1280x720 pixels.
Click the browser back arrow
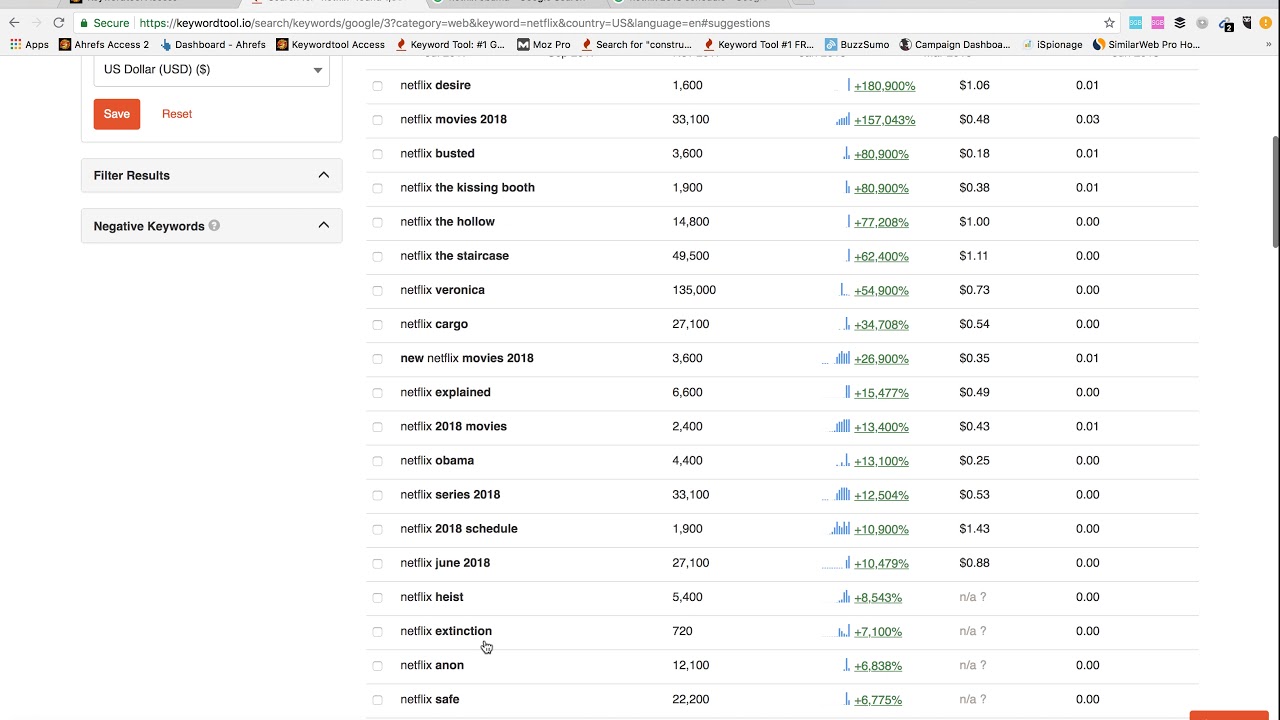tap(14, 23)
